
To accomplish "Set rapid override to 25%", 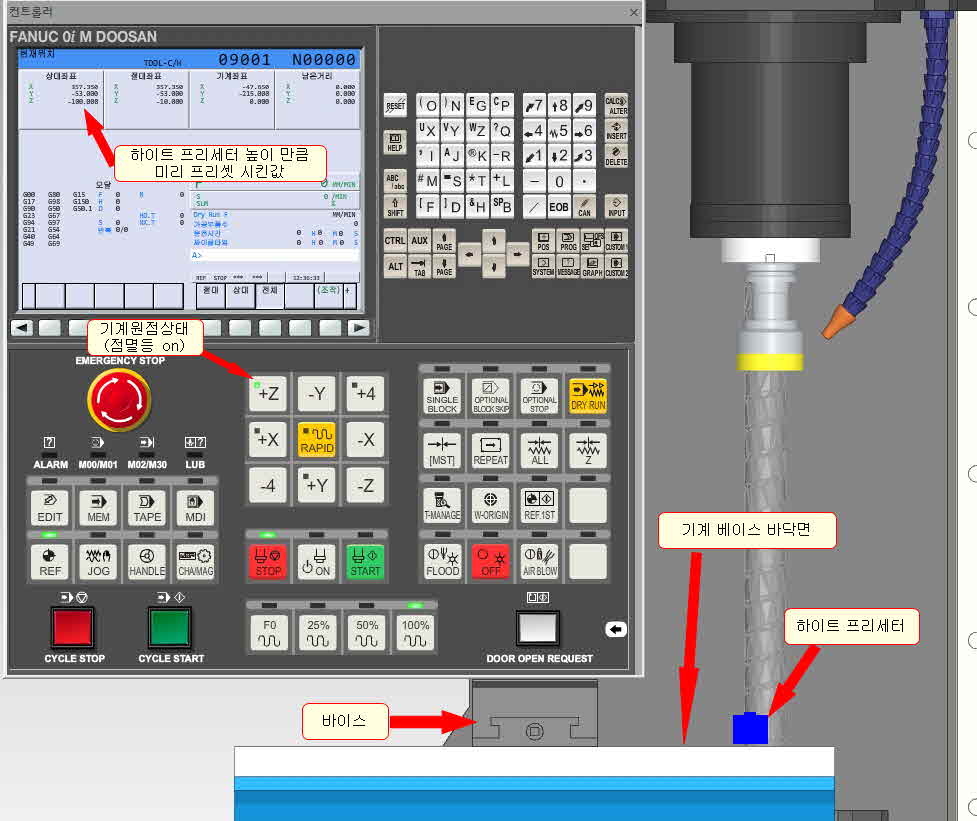I will click(x=318, y=633).
